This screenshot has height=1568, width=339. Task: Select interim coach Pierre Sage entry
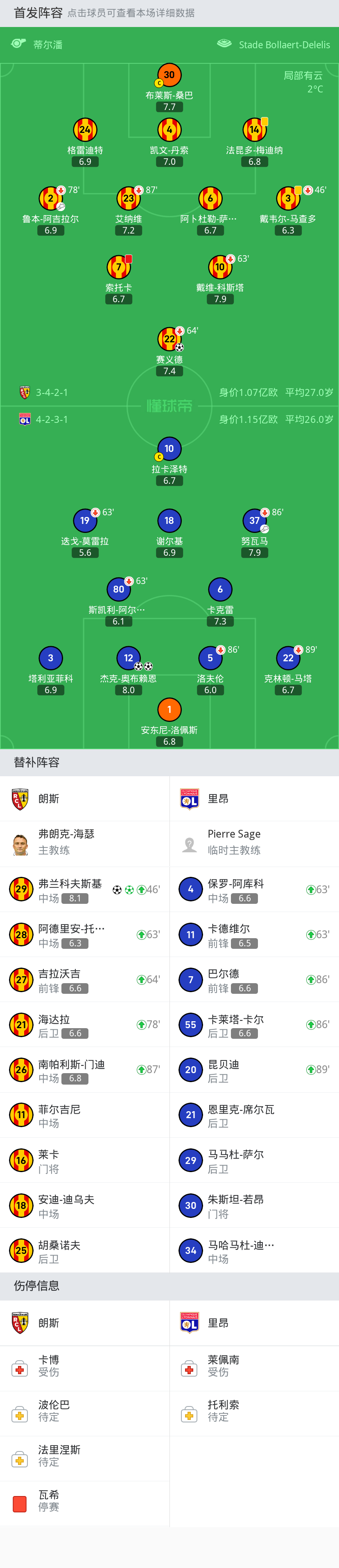tap(254, 844)
